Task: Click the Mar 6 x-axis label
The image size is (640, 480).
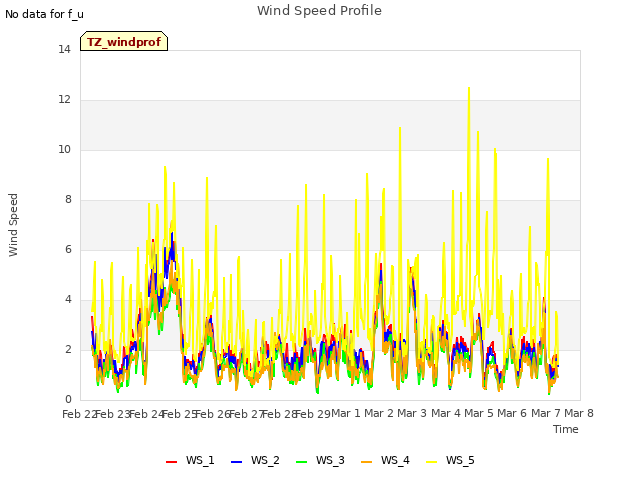Action: (x=512, y=413)
